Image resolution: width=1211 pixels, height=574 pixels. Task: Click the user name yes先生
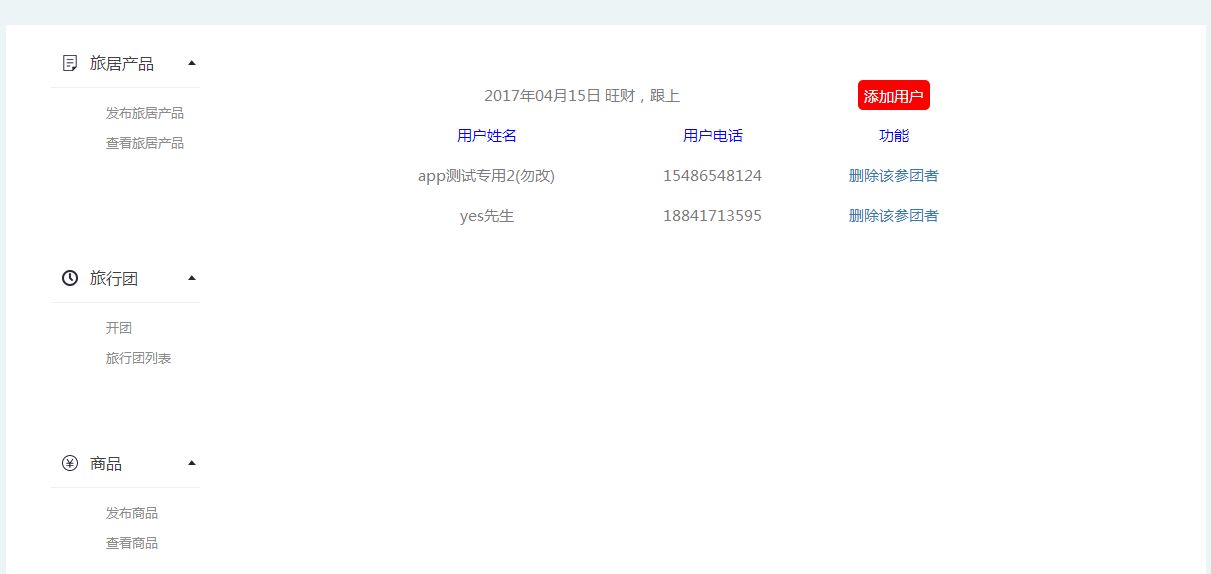tap(486, 216)
